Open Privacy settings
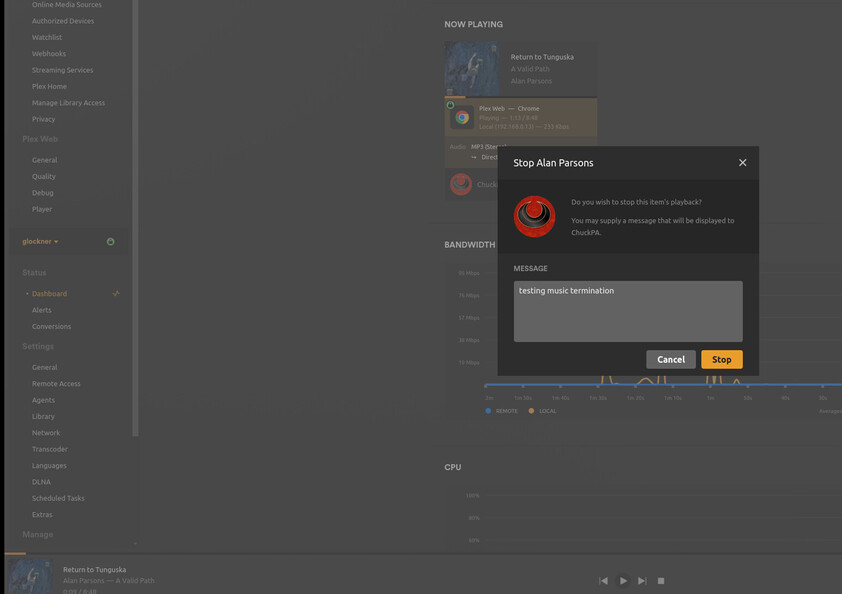The height and width of the screenshot is (594, 842). [x=43, y=119]
